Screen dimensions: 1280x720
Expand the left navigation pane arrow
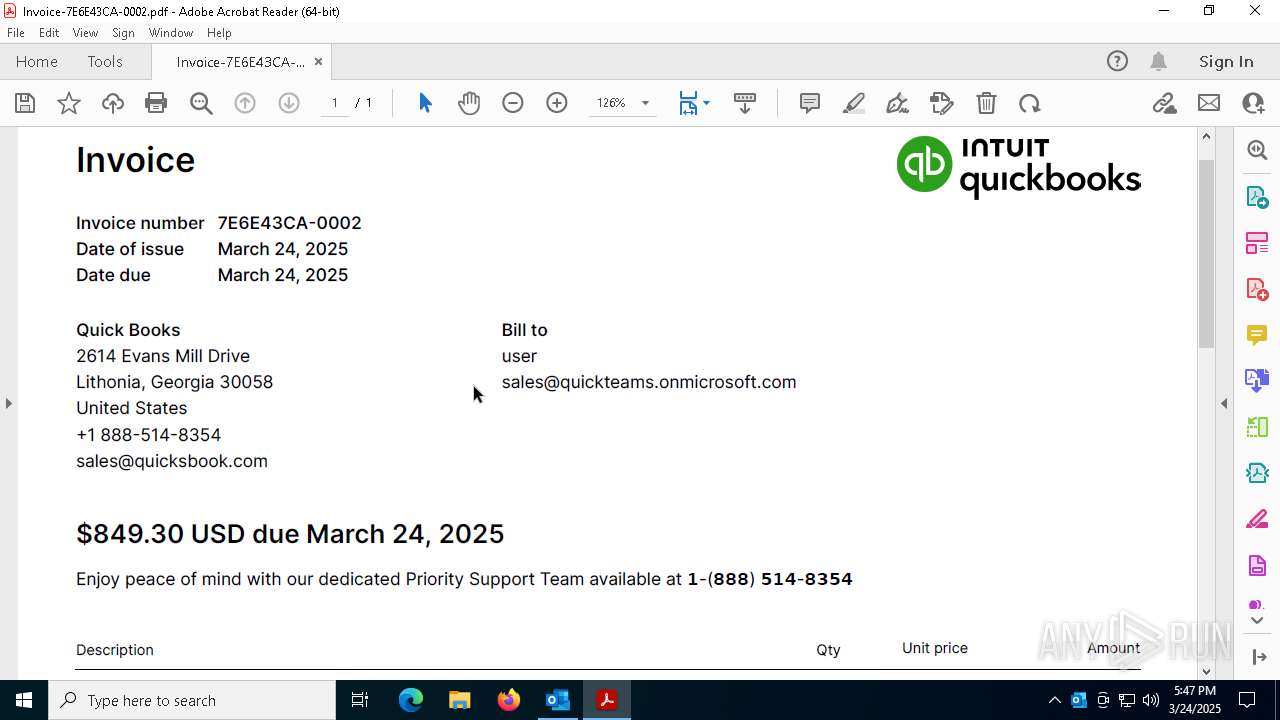click(x=8, y=403)
